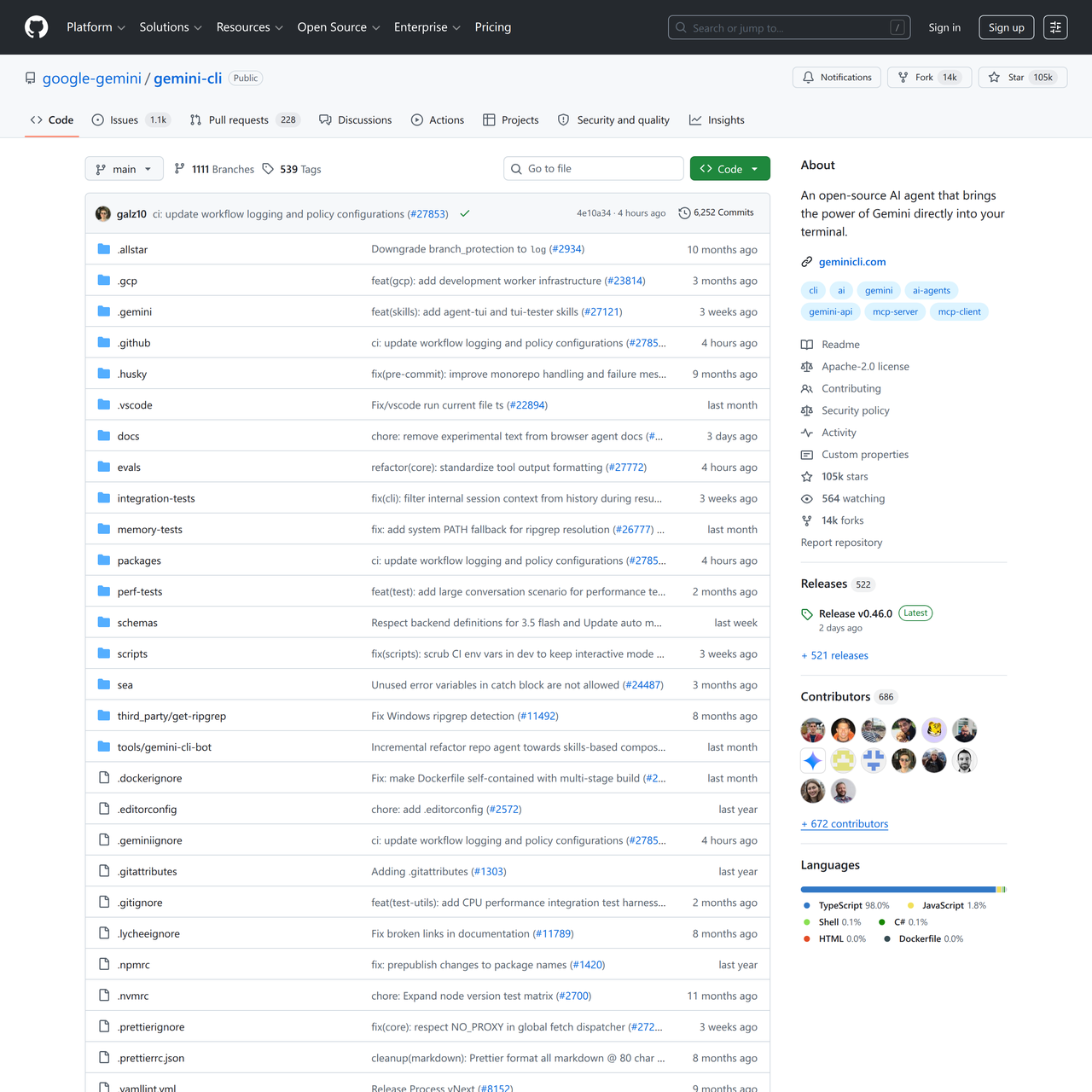Open the Insights tab
The height and width of the screenshot is (1092, 1092).
717,120
